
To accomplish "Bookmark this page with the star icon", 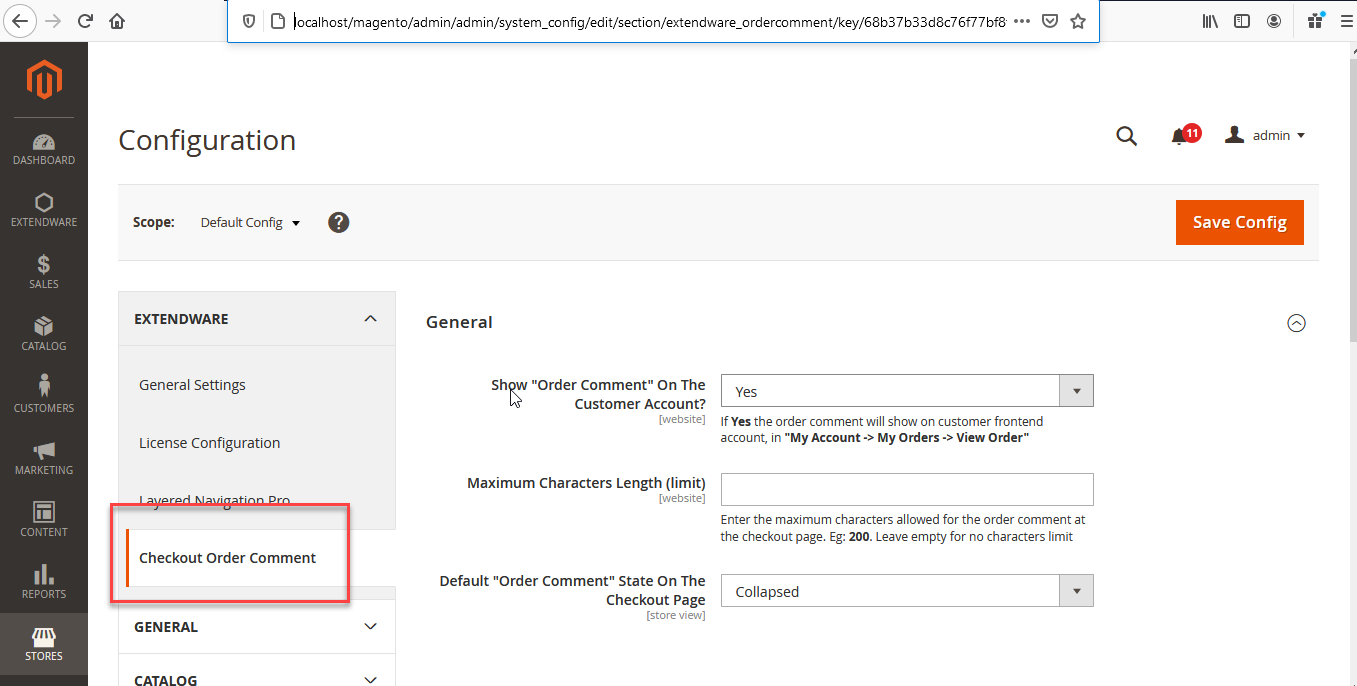I will click(x=1078, y=21).
